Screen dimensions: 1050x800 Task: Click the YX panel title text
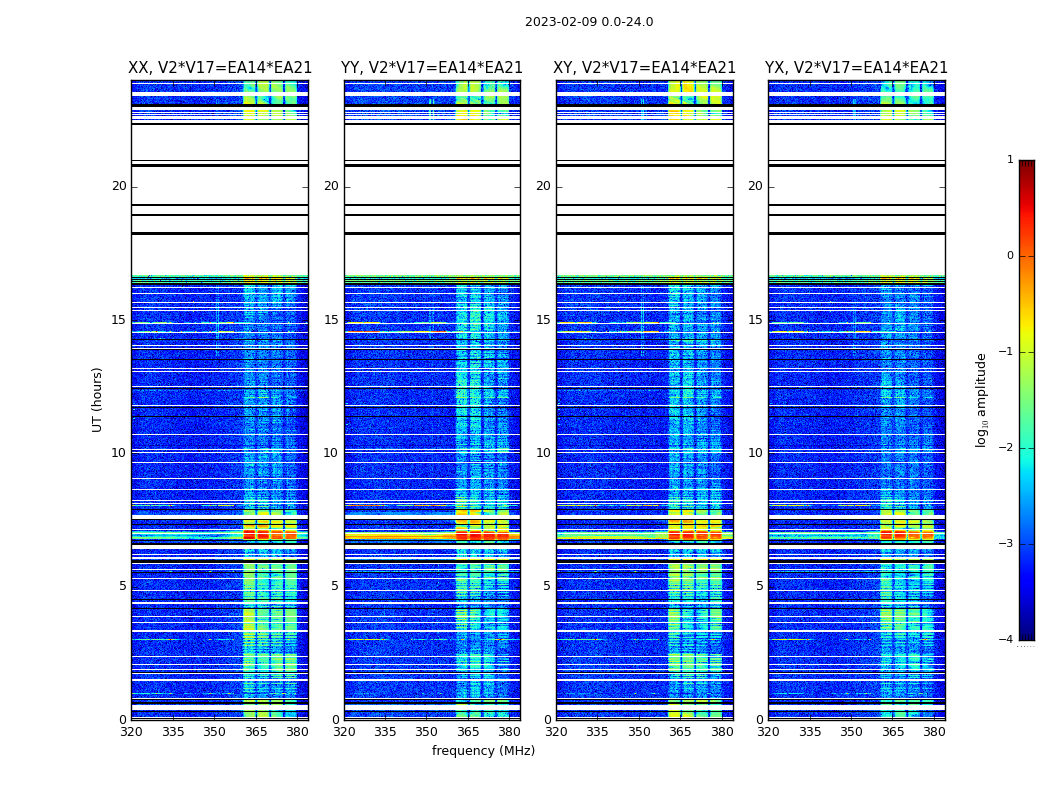[856, 68]
